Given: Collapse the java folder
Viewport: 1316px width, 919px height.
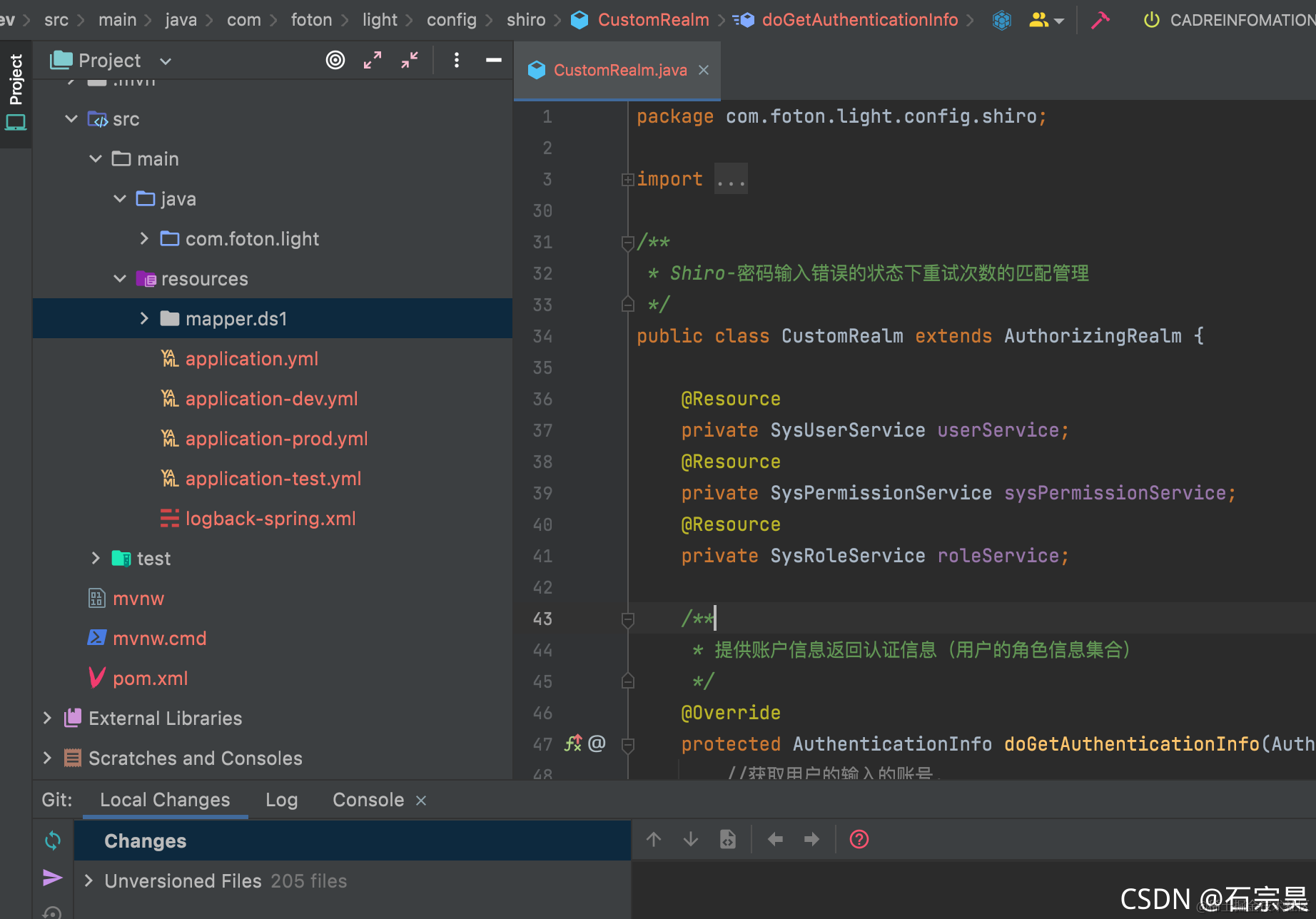Looking at the screenshot, I should [x=120, y=198].
